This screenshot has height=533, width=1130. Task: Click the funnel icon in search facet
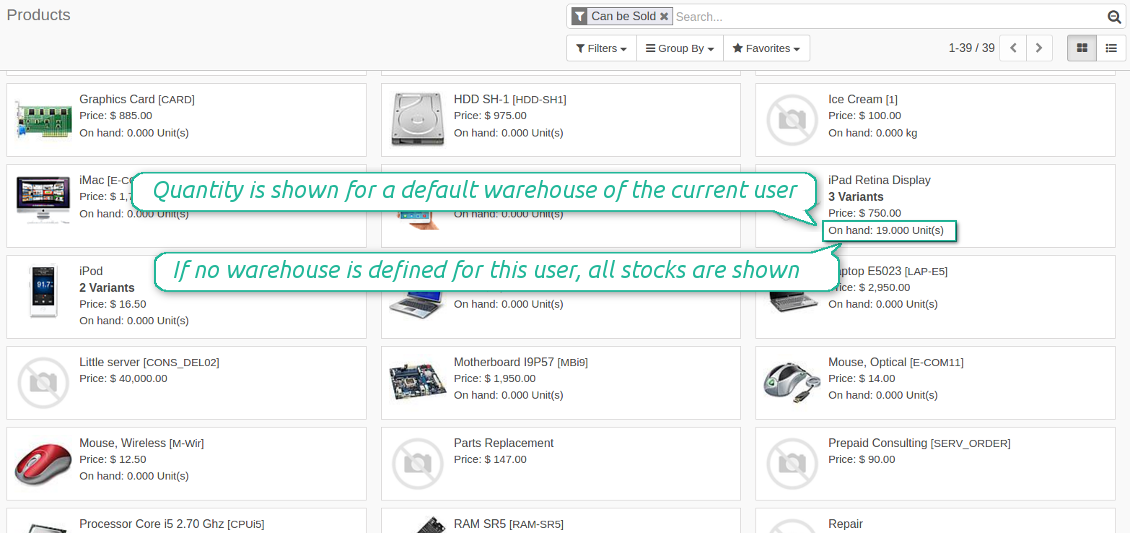[579, 16]
